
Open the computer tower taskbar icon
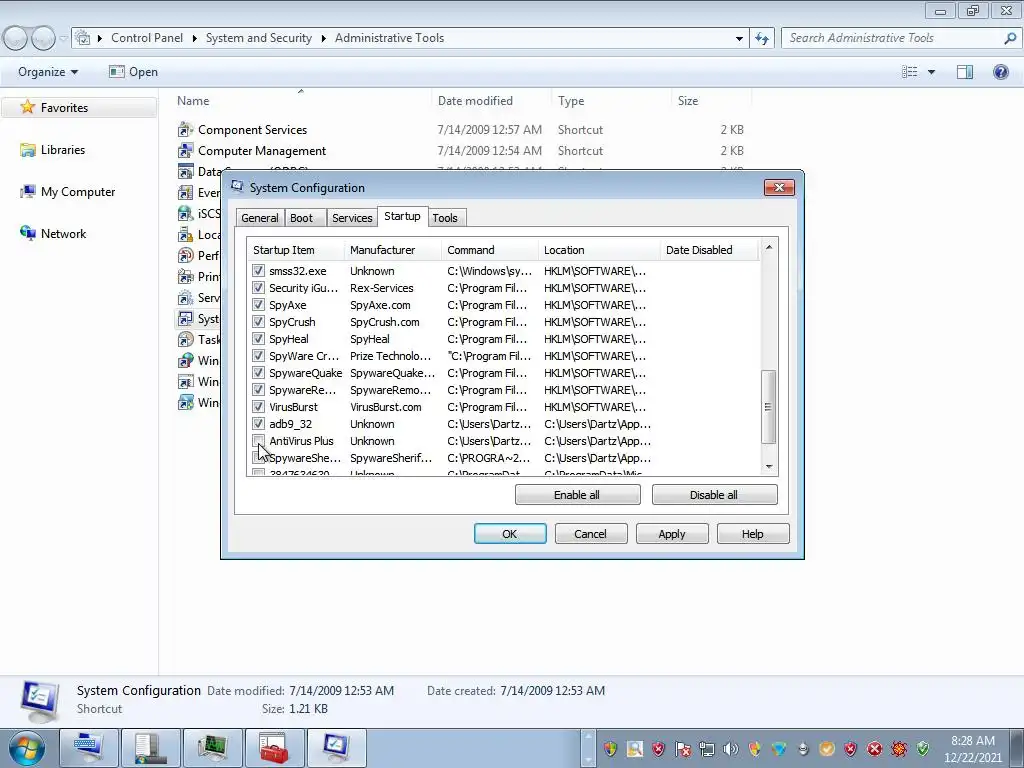(150, 747)
